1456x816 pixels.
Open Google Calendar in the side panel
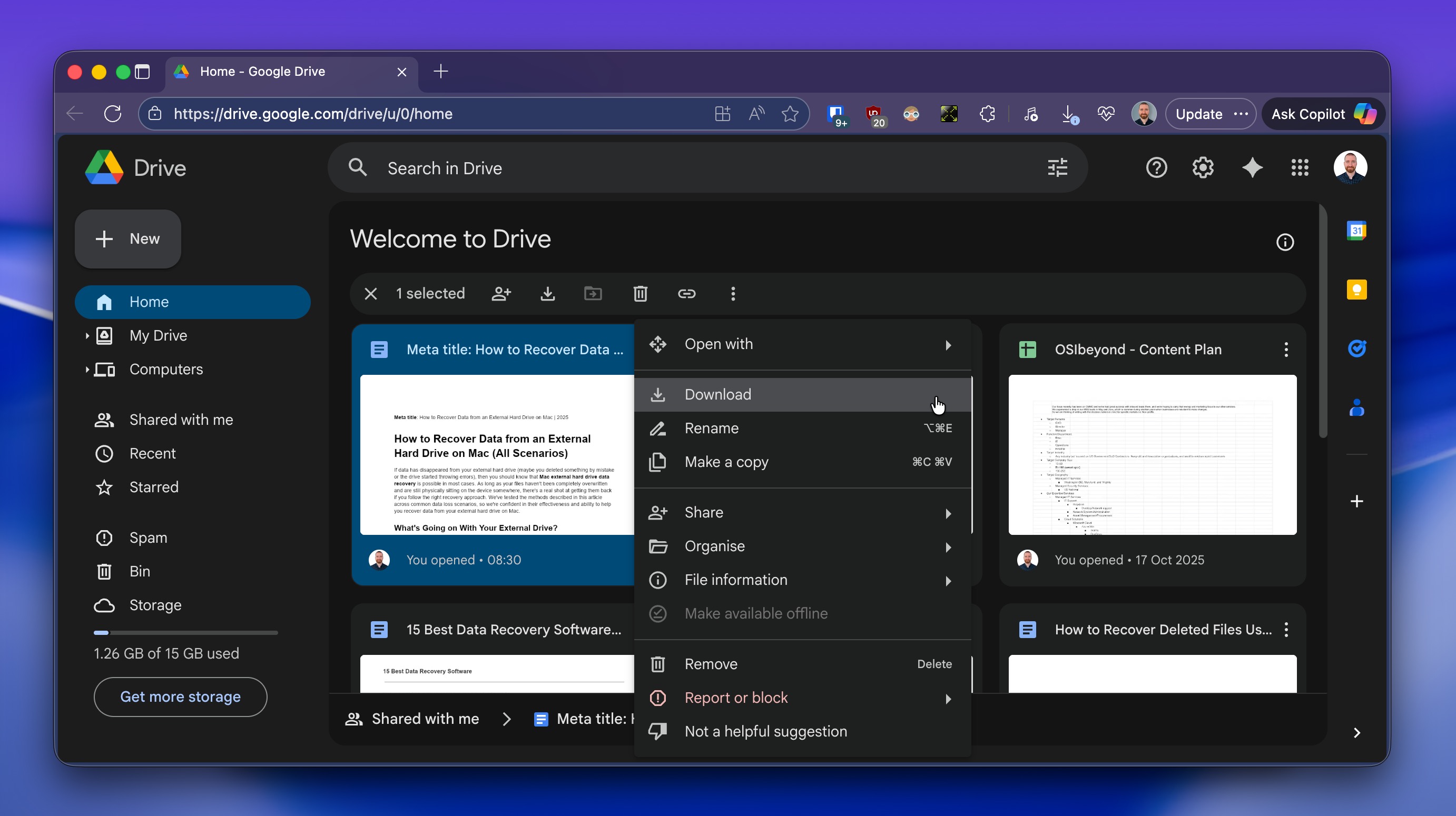pos(1356,230)
